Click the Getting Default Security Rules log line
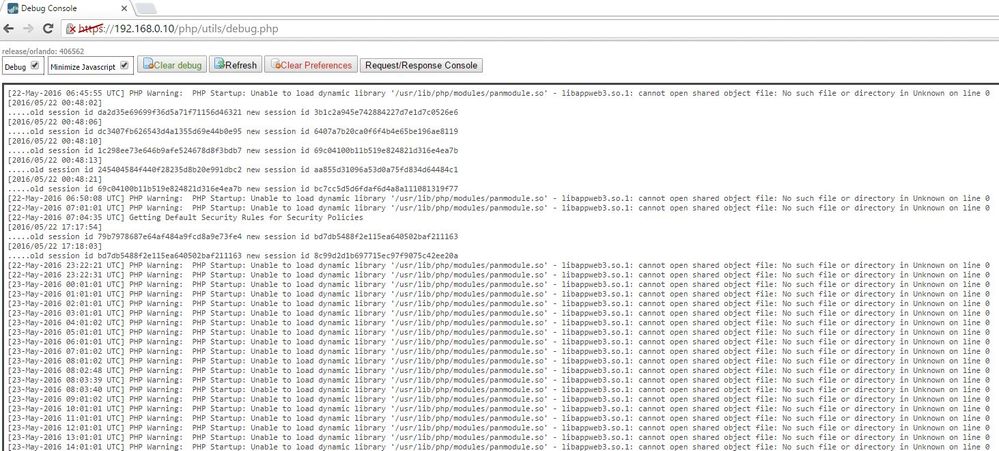 pos(185,217)
